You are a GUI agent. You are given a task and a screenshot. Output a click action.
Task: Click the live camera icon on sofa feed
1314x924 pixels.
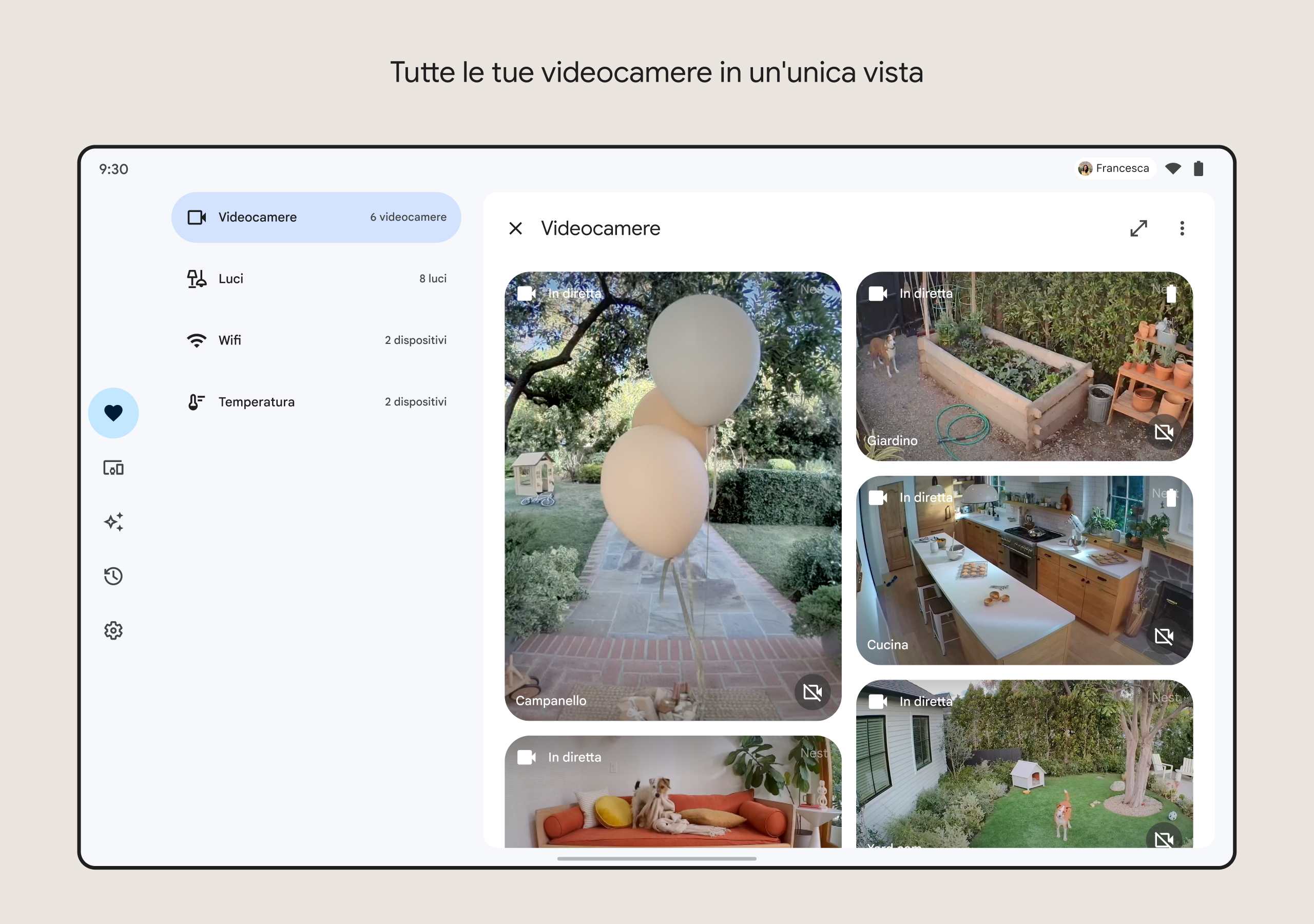[x=526, y=757]
